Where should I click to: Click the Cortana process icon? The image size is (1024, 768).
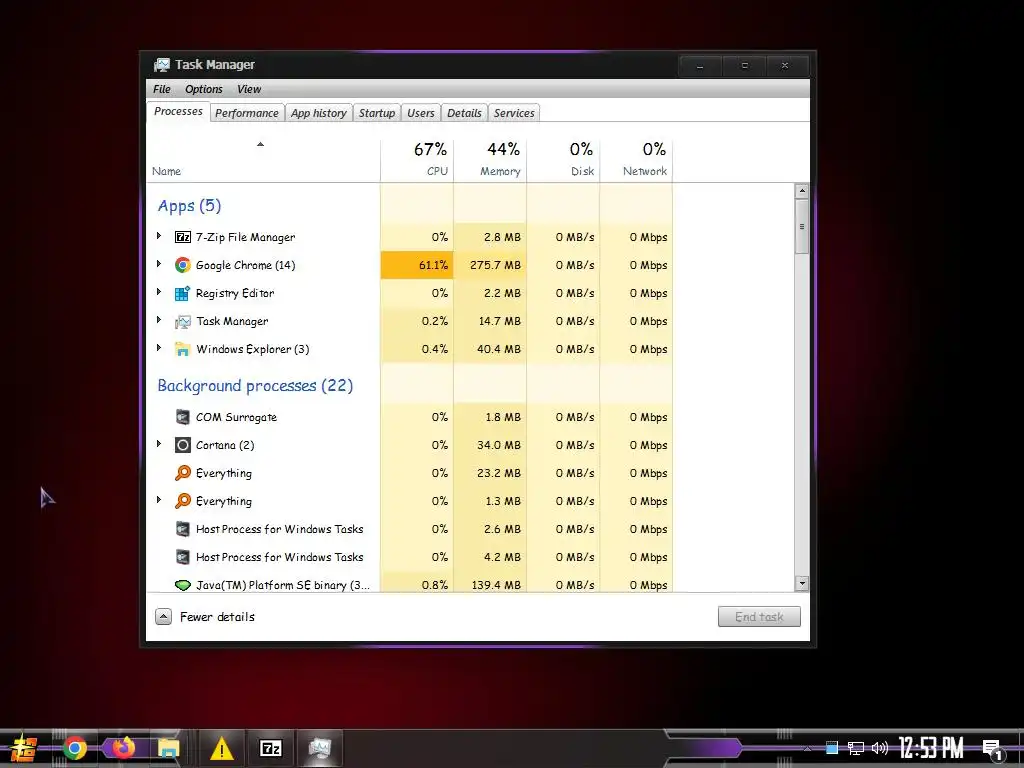tap(183, 445)
